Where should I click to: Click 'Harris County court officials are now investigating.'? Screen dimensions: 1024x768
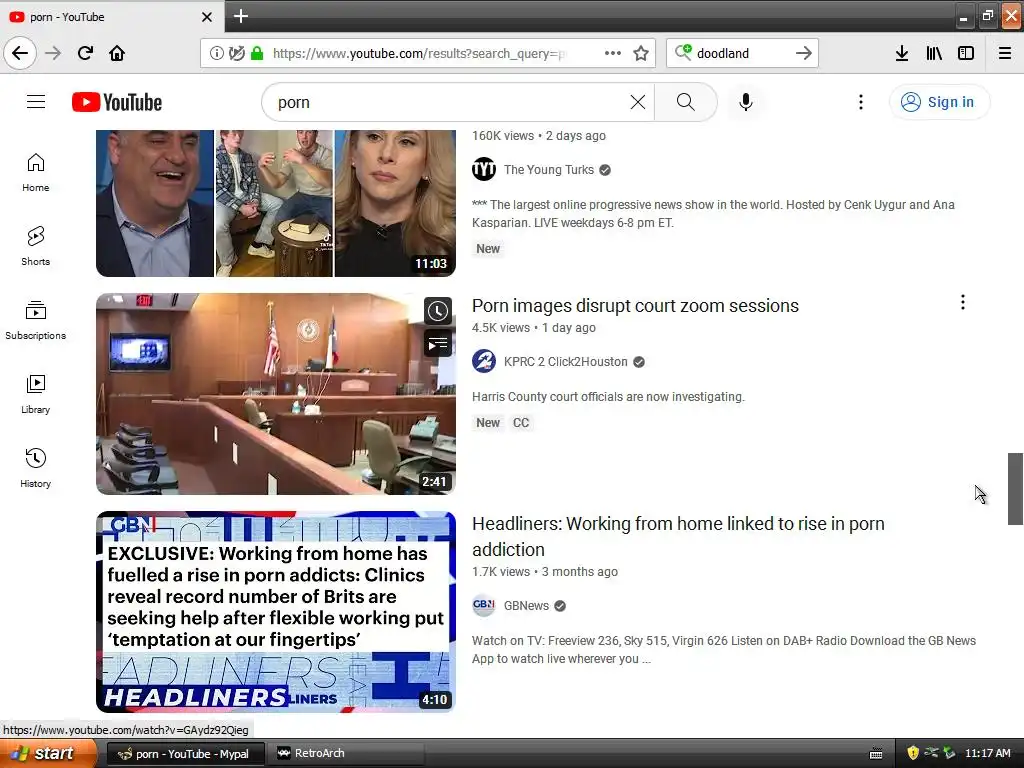(608, 396)
